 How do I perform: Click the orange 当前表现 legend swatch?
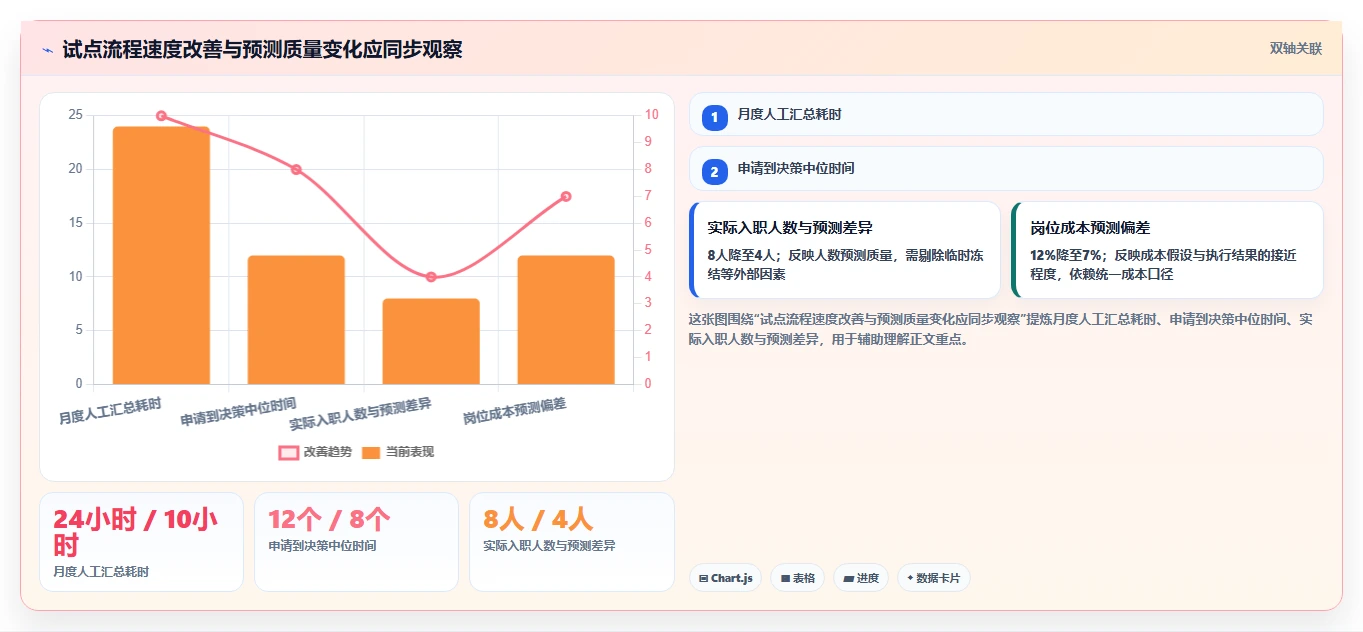[371, 452]
